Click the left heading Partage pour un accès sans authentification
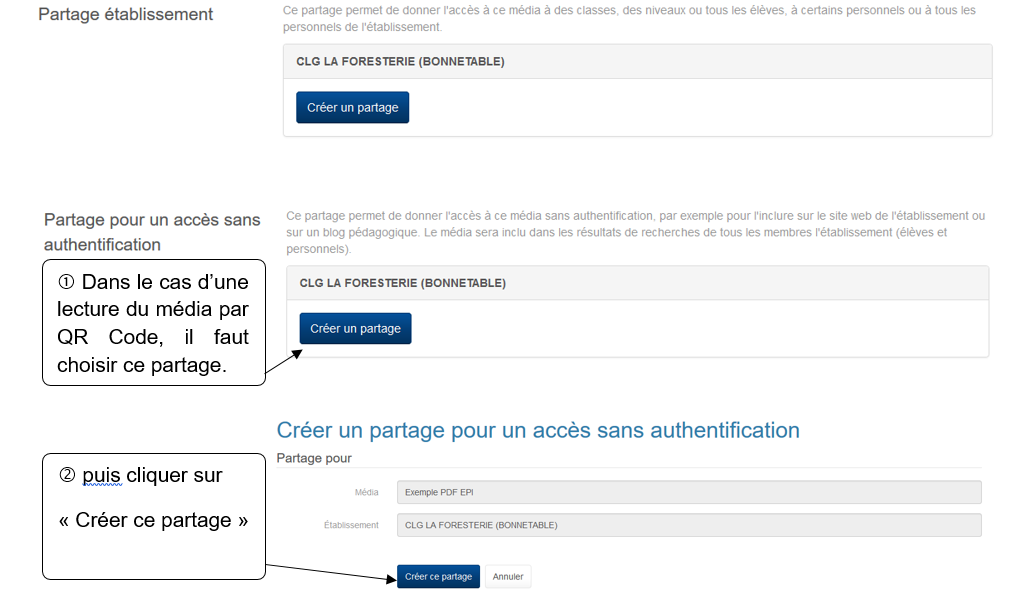The height and width of the screenshot is (591, 1031). point(151,232)
